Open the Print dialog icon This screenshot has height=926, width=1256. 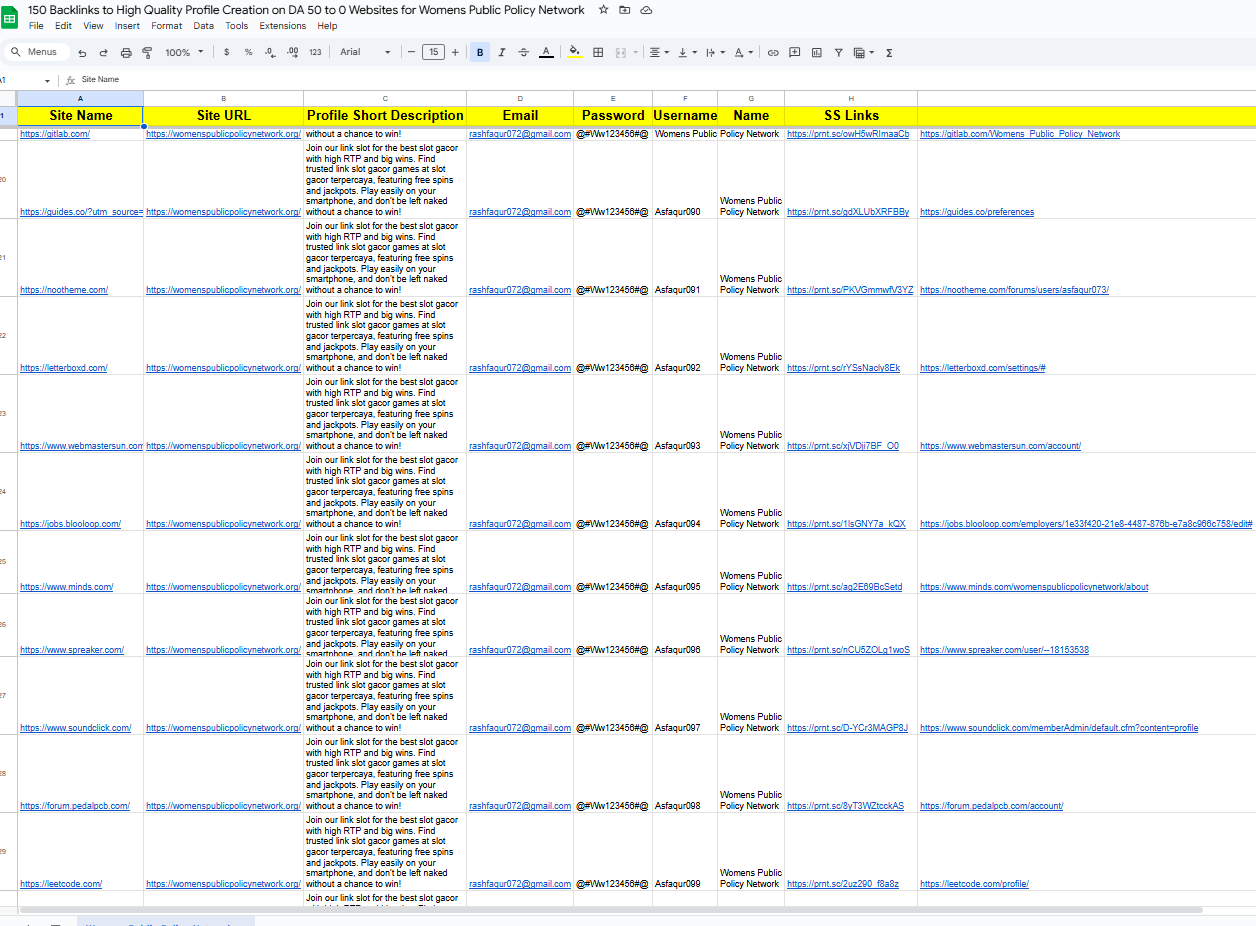click(x=125, y=52)
